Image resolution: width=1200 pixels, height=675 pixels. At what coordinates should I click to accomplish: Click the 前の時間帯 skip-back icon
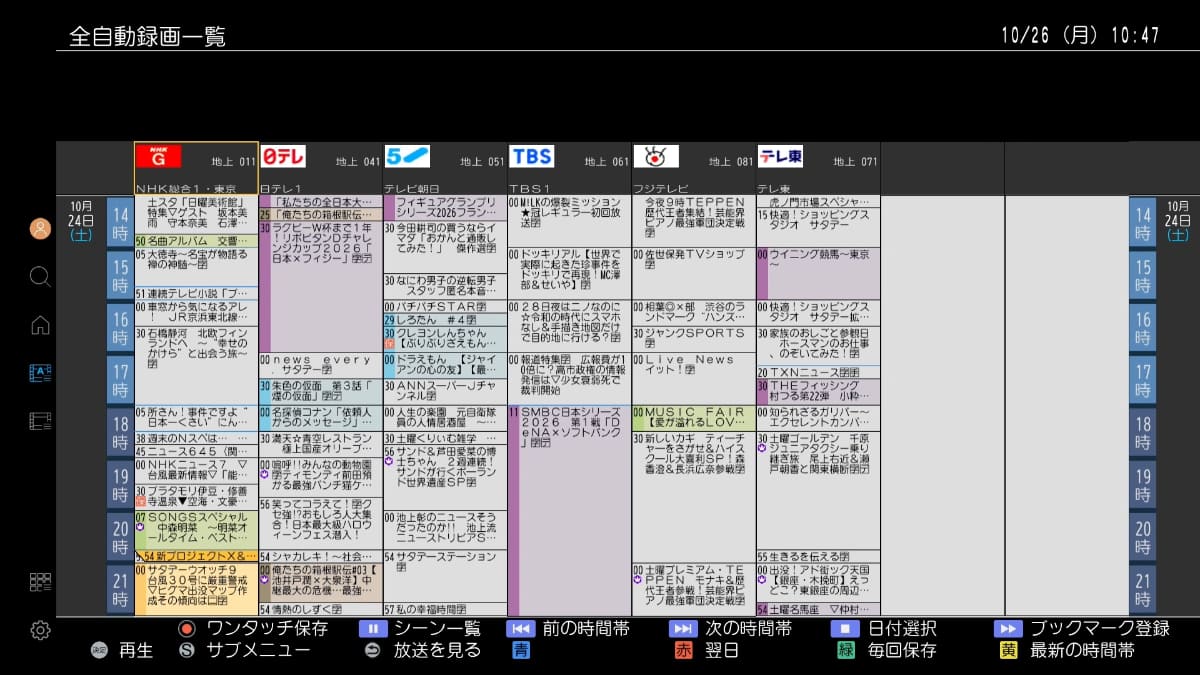(521, 629)
